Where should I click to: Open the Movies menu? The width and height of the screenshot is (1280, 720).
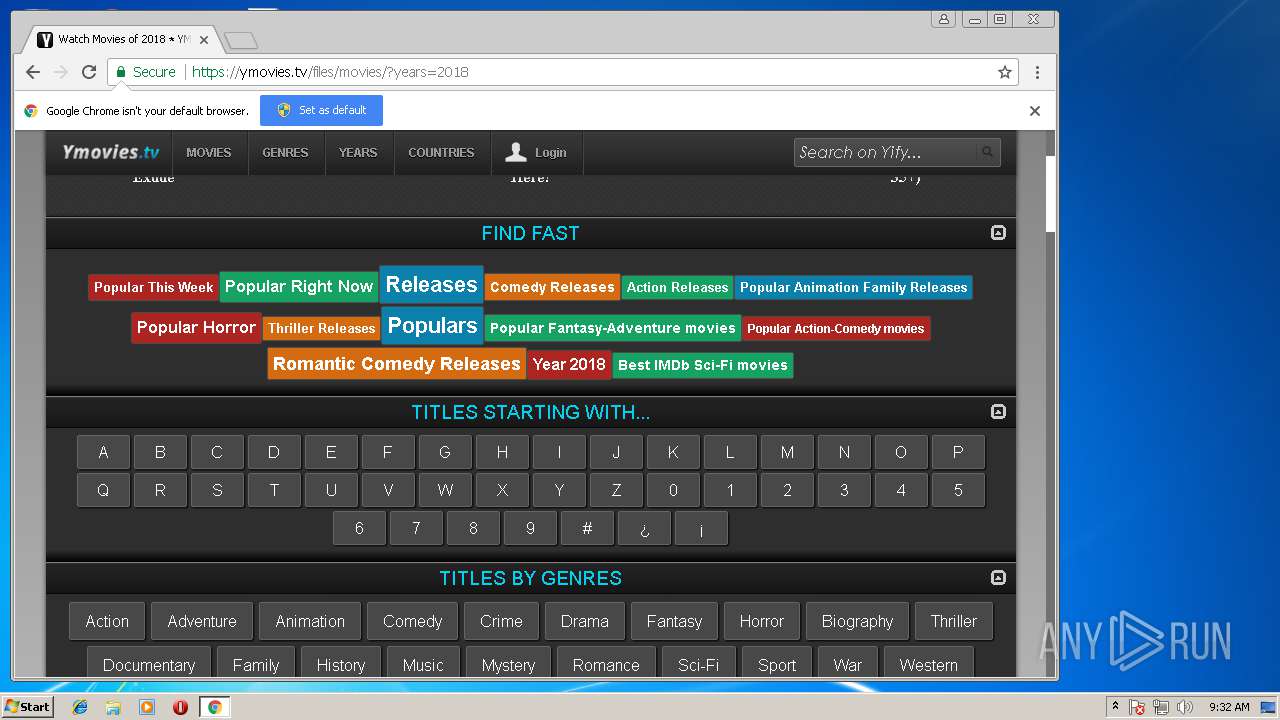tap(209, 152)
